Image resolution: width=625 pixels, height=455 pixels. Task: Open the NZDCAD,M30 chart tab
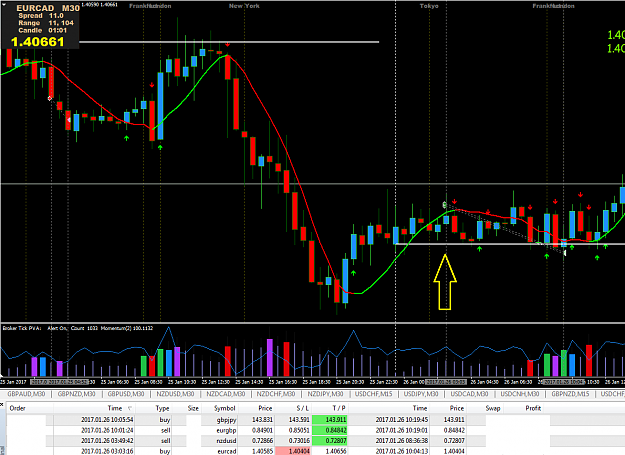click(x=225, y=394)
